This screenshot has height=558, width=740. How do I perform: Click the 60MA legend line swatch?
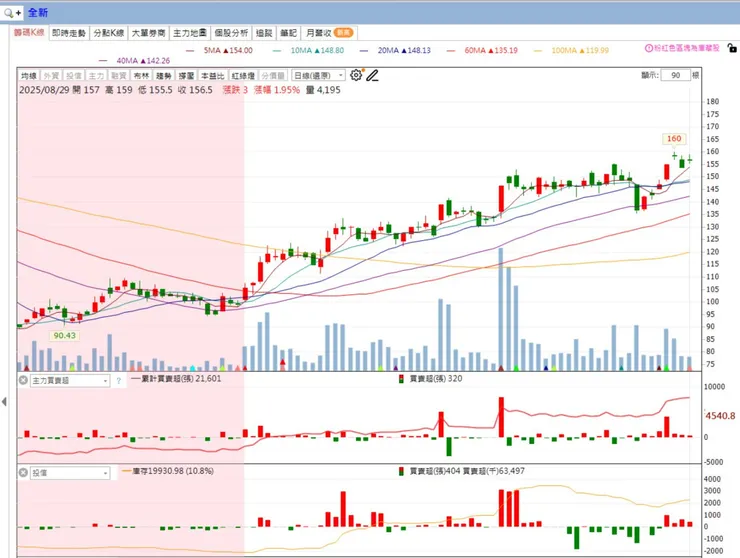tap(451, 51)
